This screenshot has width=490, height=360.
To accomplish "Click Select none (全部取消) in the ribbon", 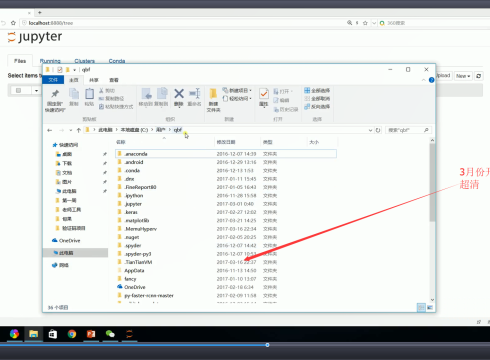I will coord(317,99).
